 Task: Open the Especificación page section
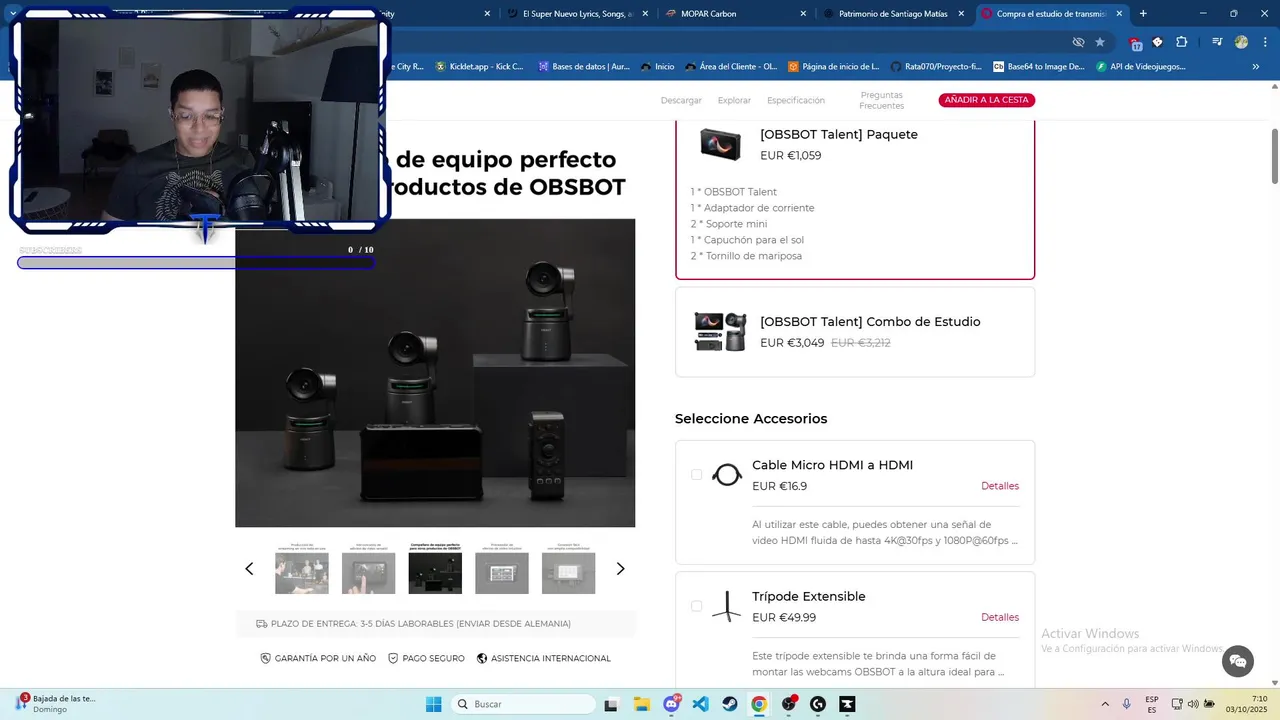click(796, 100)
